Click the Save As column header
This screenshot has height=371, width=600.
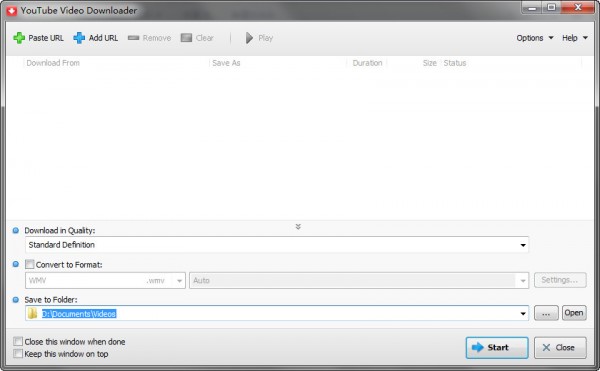click(226, 63)
